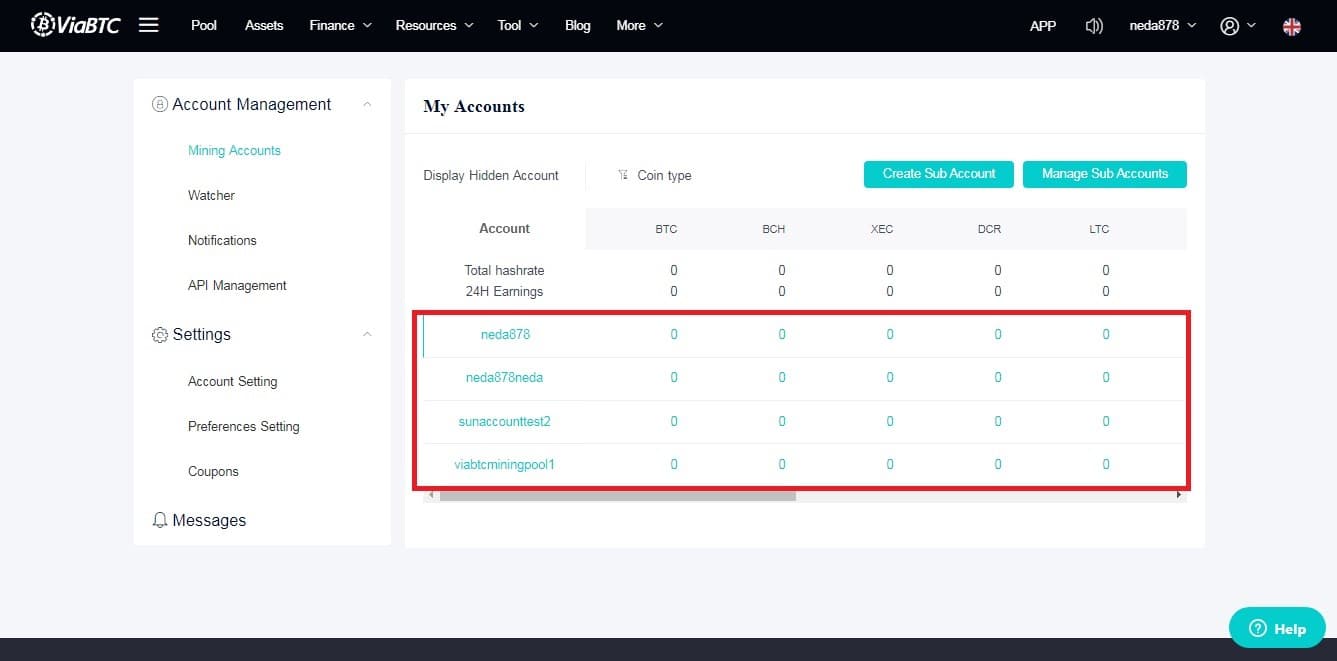
Task: Open the Pool menu item
Action: click(x=204, y=25)
